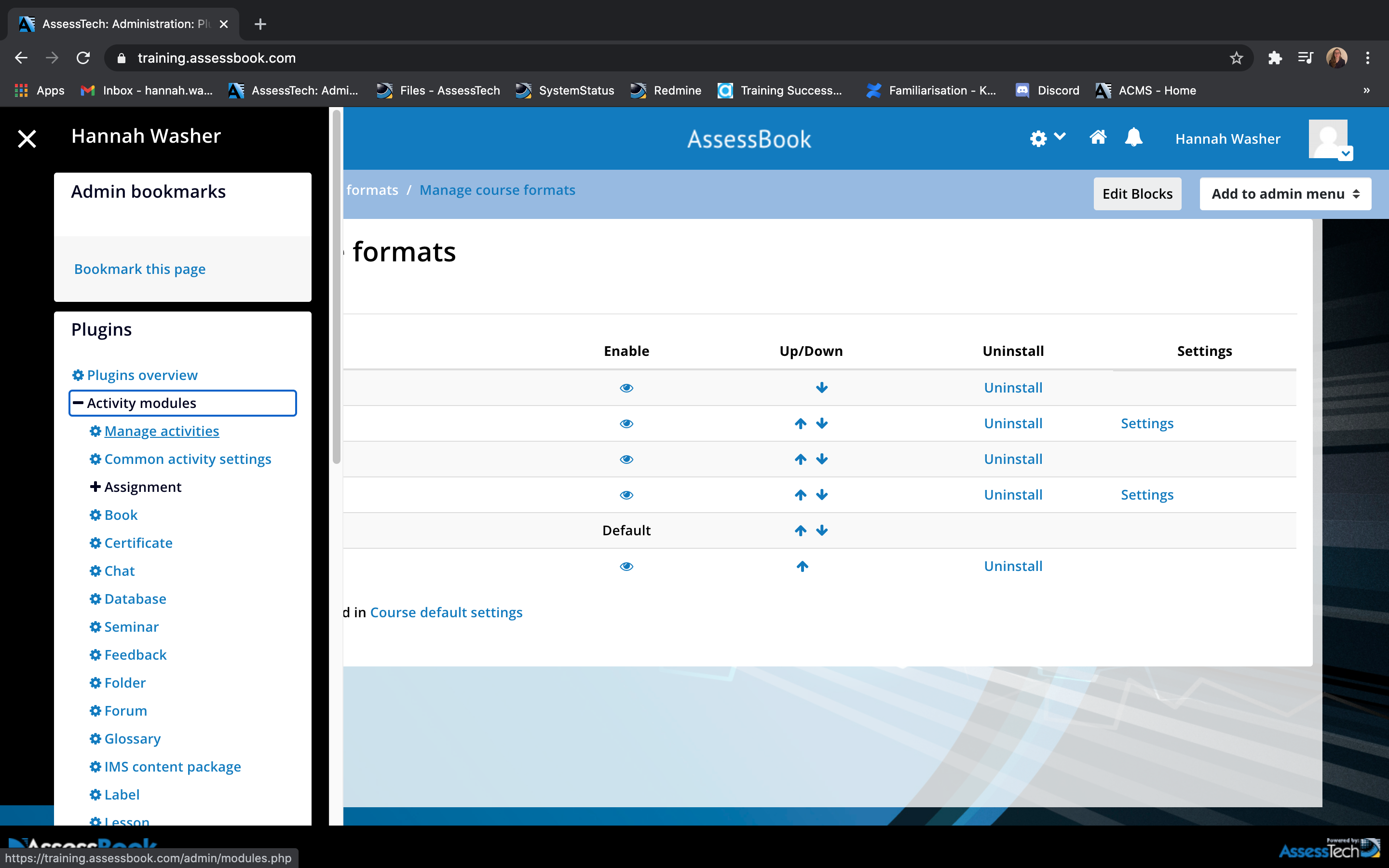Click Uninstall in the last row
Image resolution: width=1389 pixels, height=868 pixels.
click(x=1013, y=567)
